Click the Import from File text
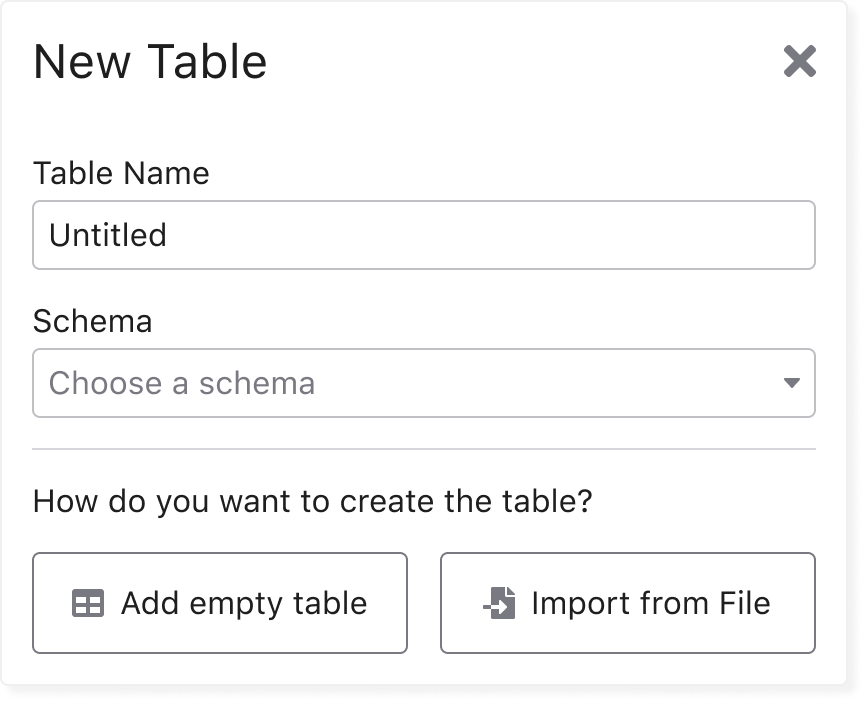This screenshot has width=864, height=702. (651, 603)
